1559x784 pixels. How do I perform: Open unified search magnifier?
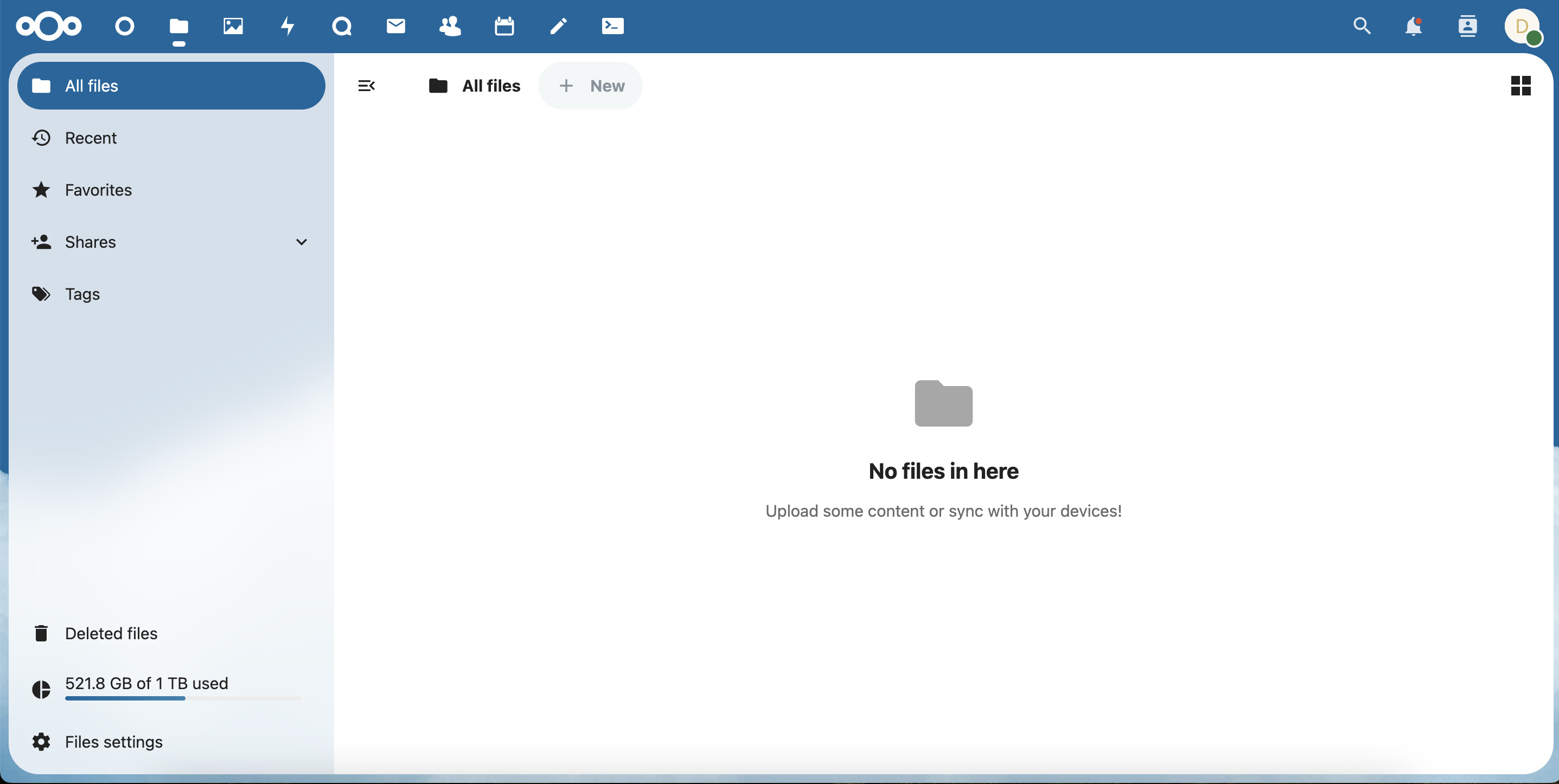pyautogui.click(x=1361, y=27)
